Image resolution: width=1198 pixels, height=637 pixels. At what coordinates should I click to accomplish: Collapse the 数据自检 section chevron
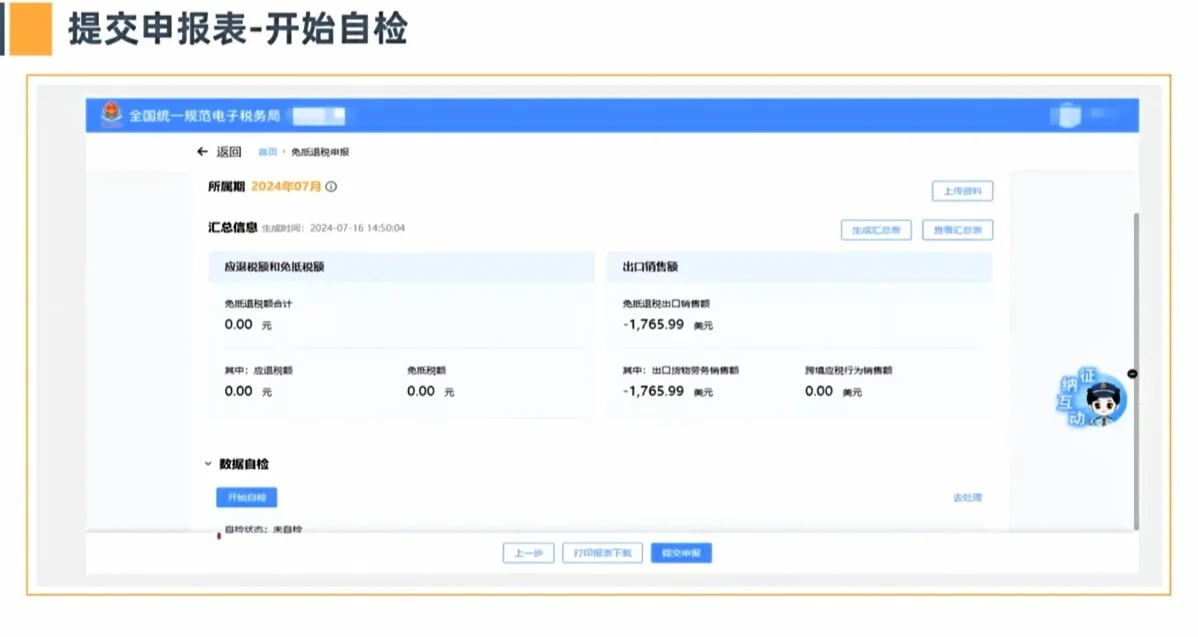(x=206, y=463)
